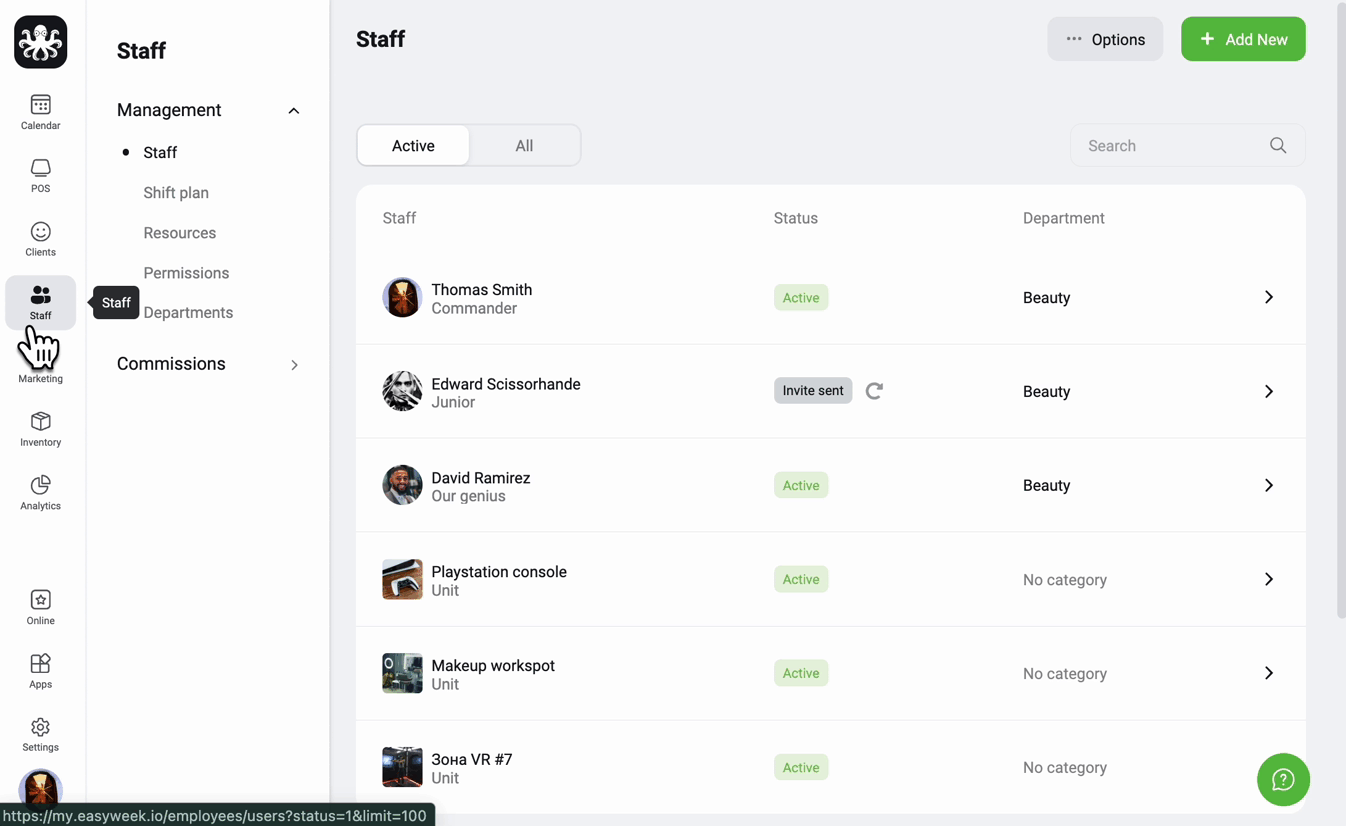Click the Management section heading
Viewport: 1346px width, 826px height.
tap(169, 110)
